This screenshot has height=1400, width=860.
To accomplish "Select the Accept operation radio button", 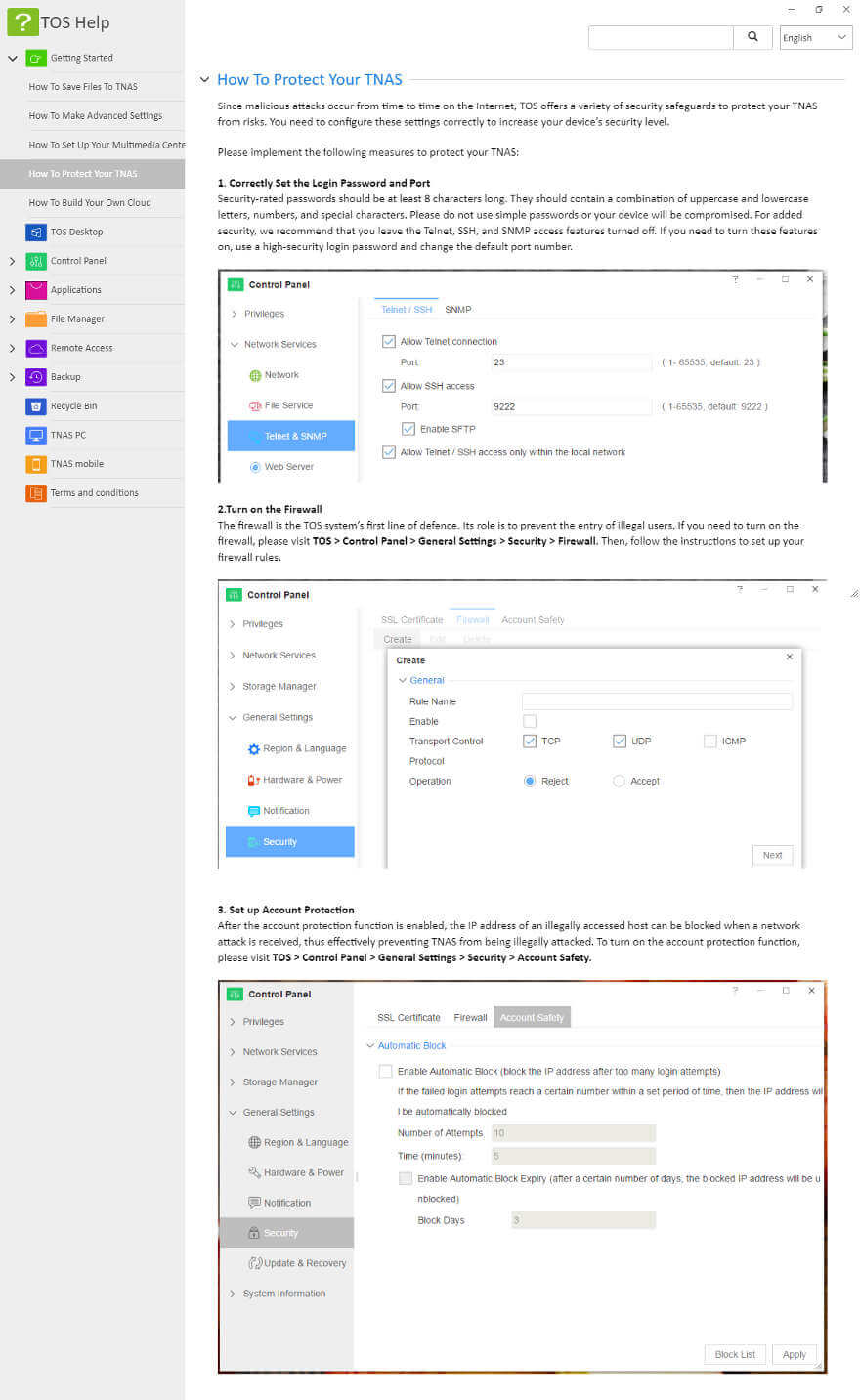I will (x=619, y=782).
